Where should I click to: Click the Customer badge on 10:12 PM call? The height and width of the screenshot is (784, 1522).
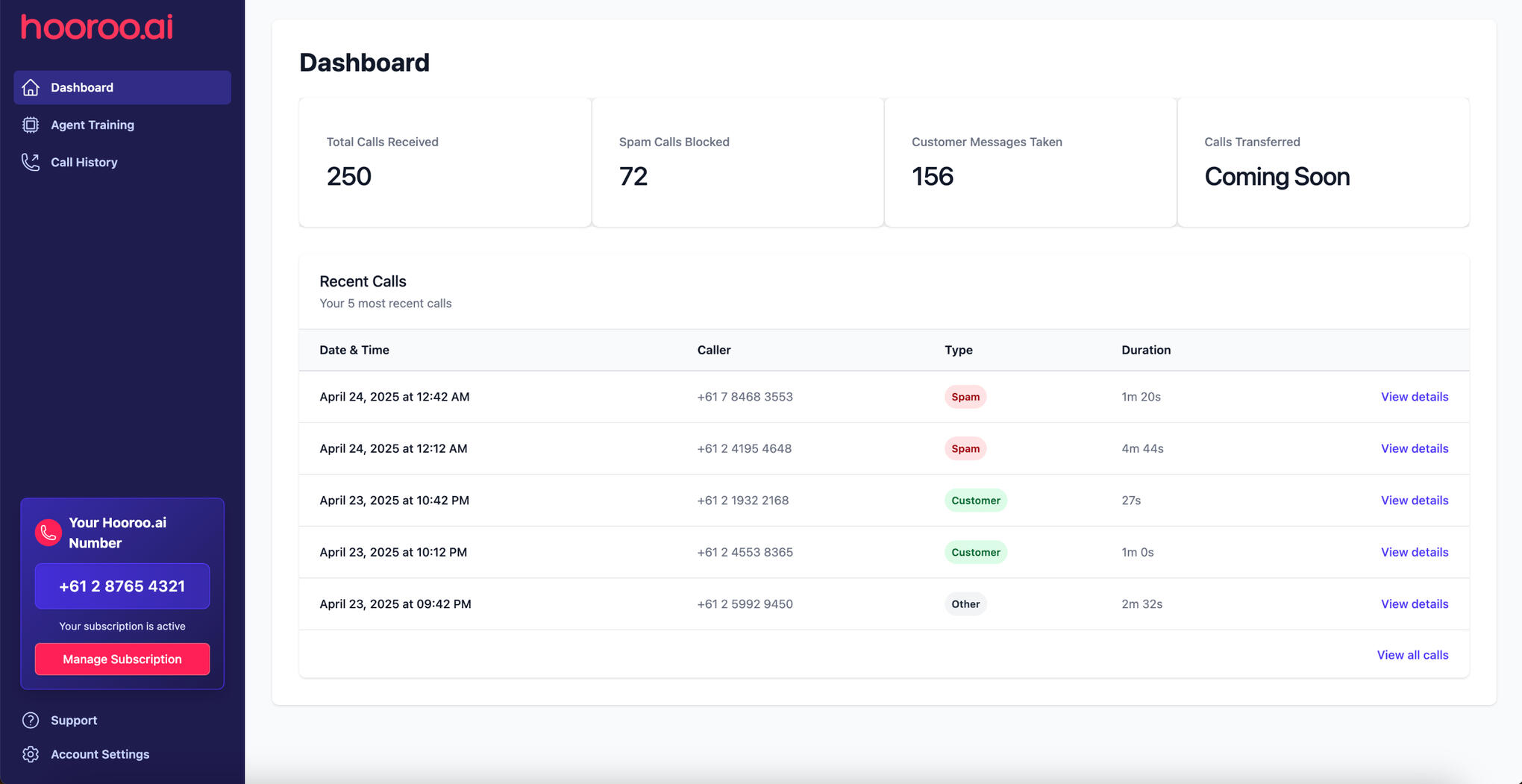pos(975,552)
